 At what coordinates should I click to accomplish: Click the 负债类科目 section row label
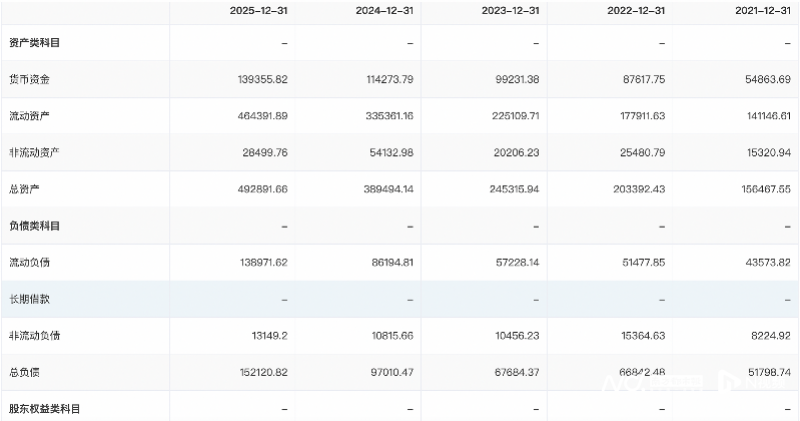pos(36,226)
